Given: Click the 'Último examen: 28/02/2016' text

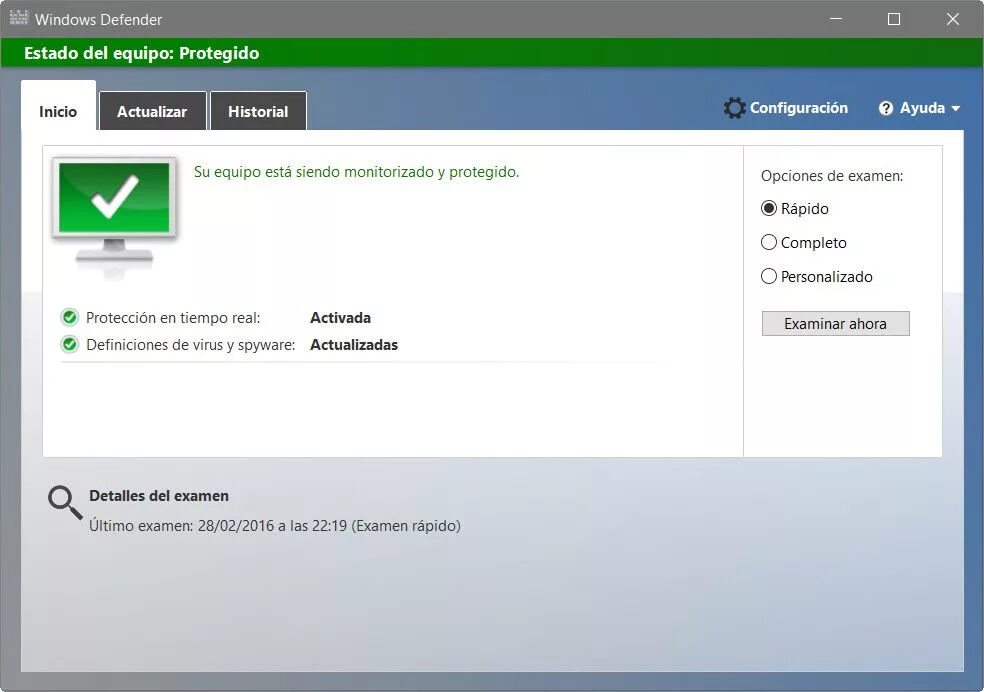Looking at the screenshot, I should (x=274, y=526).
